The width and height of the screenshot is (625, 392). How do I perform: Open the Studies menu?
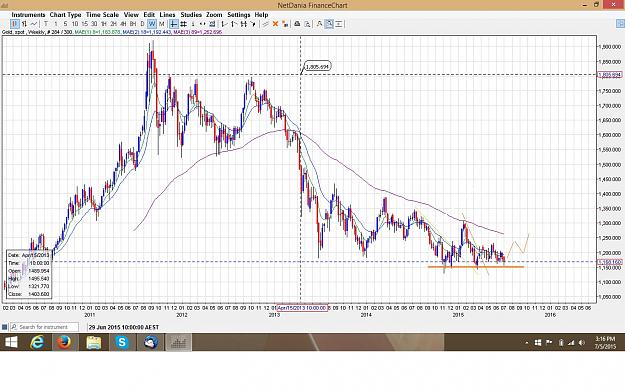[x=191, y=15]
